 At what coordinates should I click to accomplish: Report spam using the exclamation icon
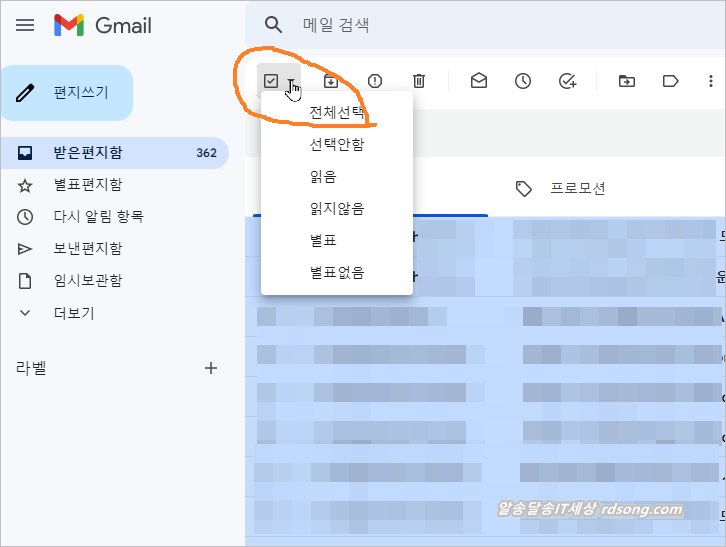click(375, 81)
